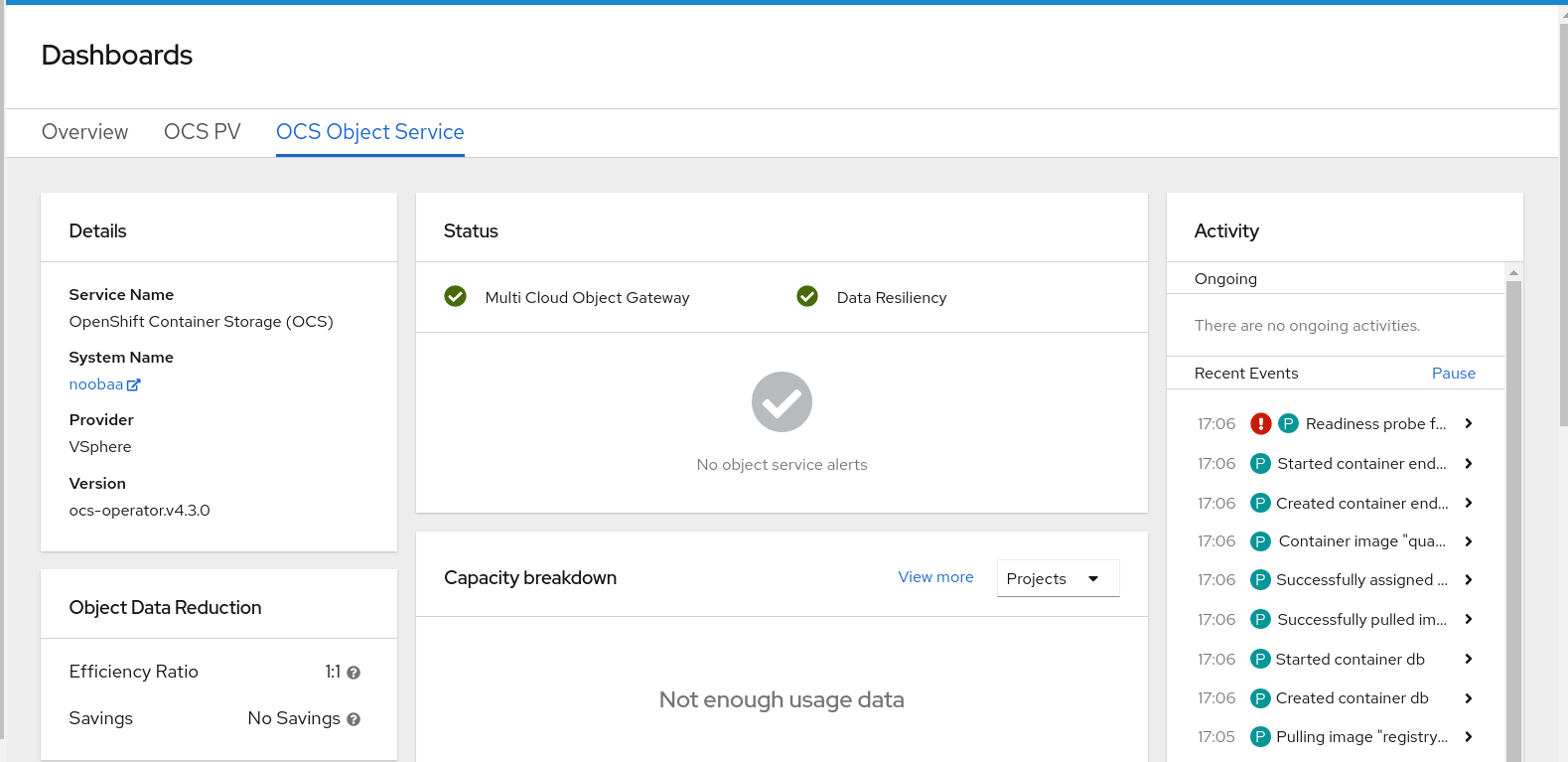The height and width of the screenshot is (762, 1568).
Task: Expand the Started container end... event
Action: pos(1469,463)
